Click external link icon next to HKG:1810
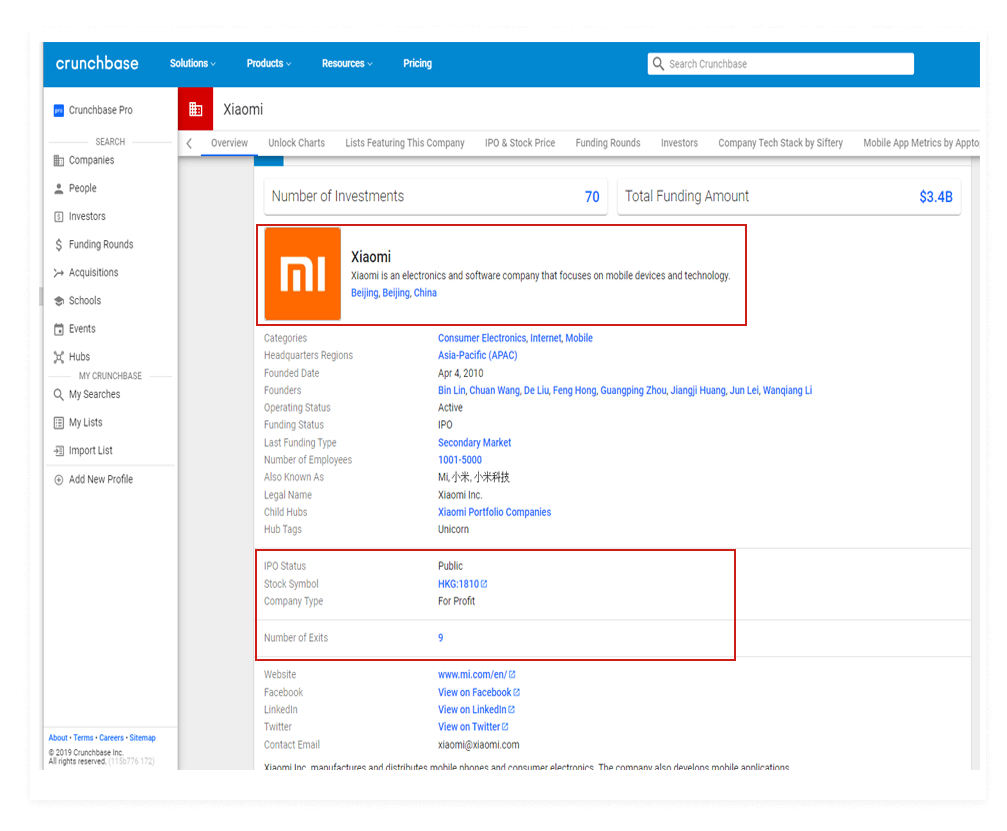 point(484,584)
